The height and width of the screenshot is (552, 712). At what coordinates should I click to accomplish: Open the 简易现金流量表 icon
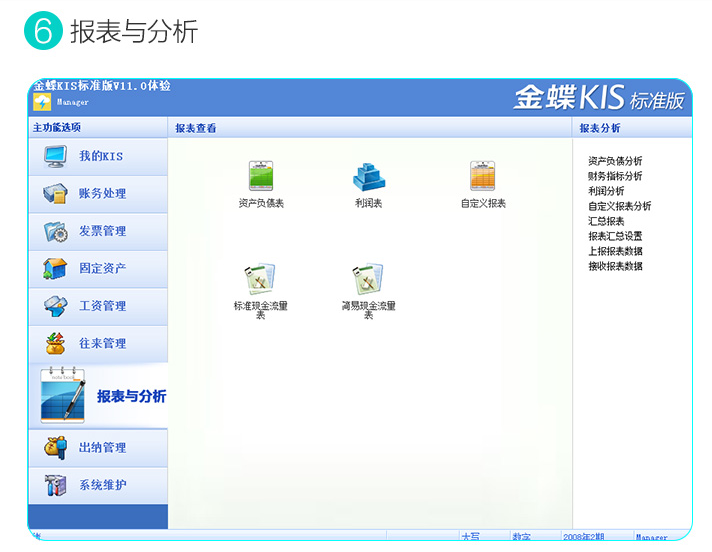click(x=368, y=279)
